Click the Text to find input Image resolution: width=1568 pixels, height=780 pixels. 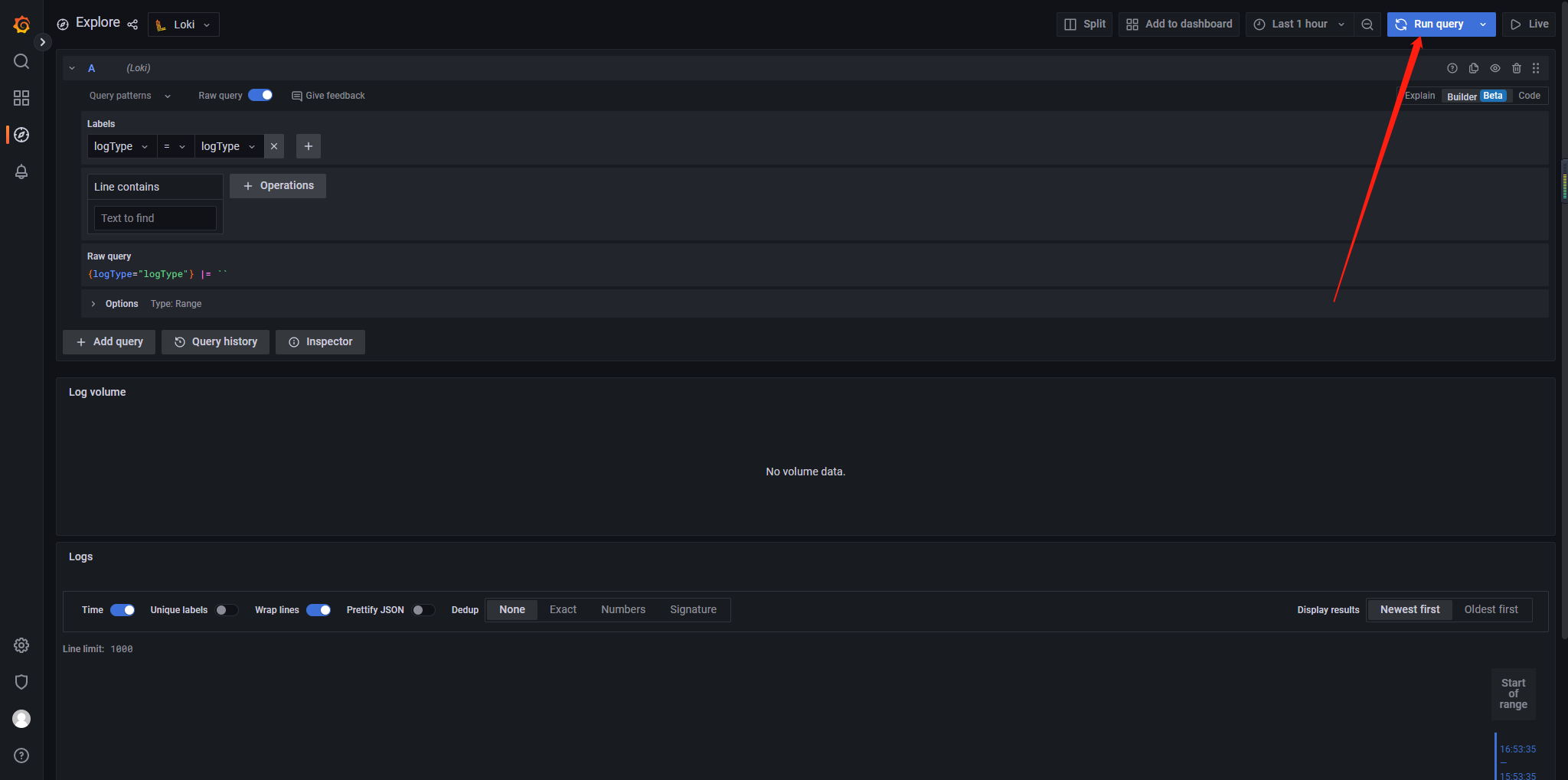[155, 218]
